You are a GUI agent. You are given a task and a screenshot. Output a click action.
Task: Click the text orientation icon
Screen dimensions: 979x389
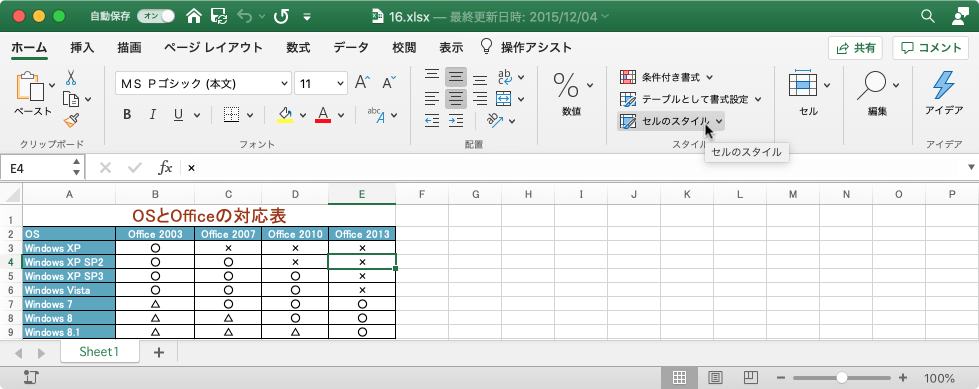pyautogui.click(x=496, y=120)
